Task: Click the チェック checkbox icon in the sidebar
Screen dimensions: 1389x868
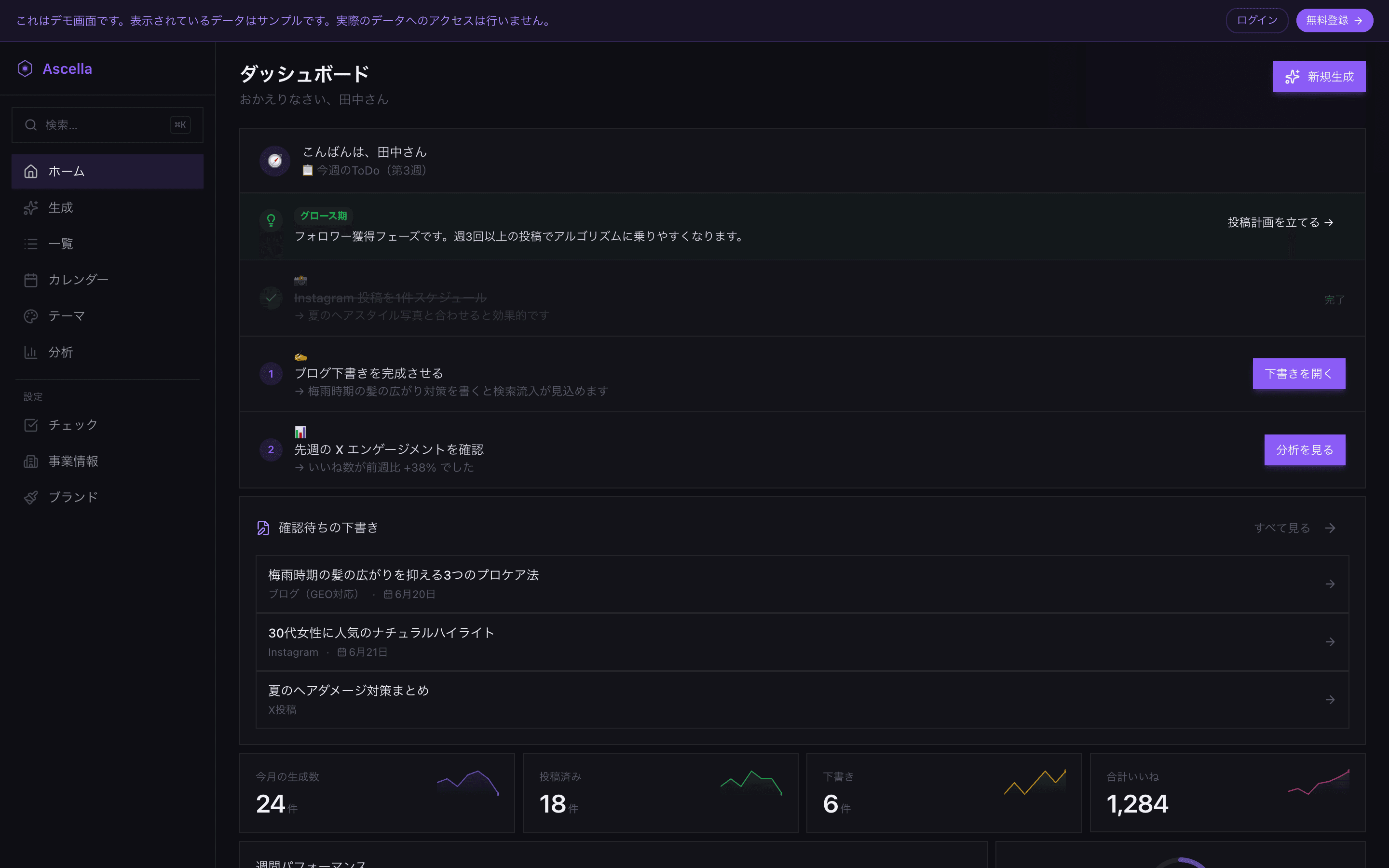Action: pos(31,425)
